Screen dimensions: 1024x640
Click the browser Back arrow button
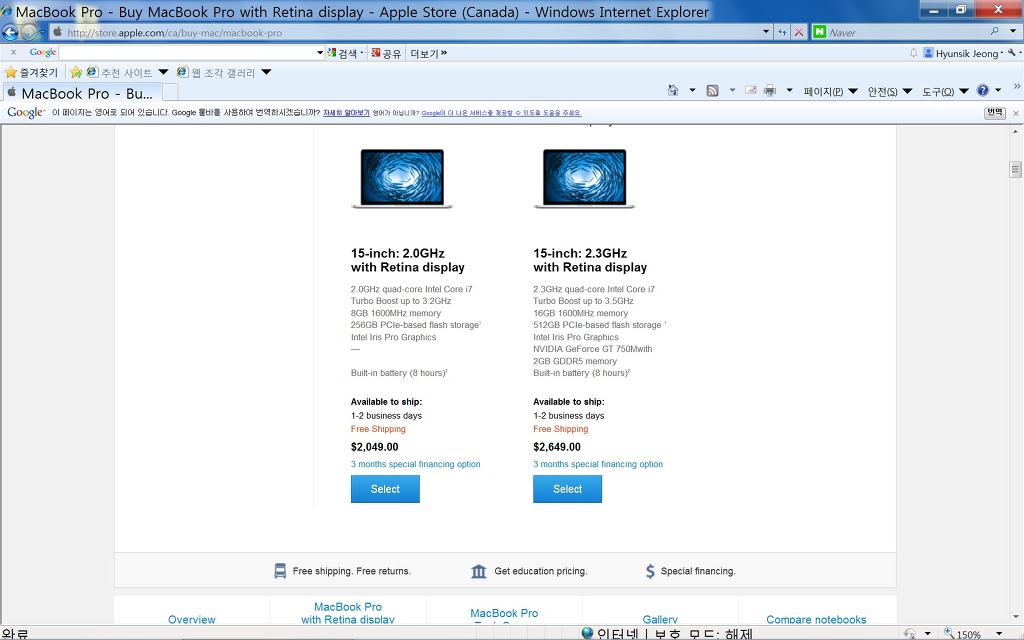(x=10, y=32)
